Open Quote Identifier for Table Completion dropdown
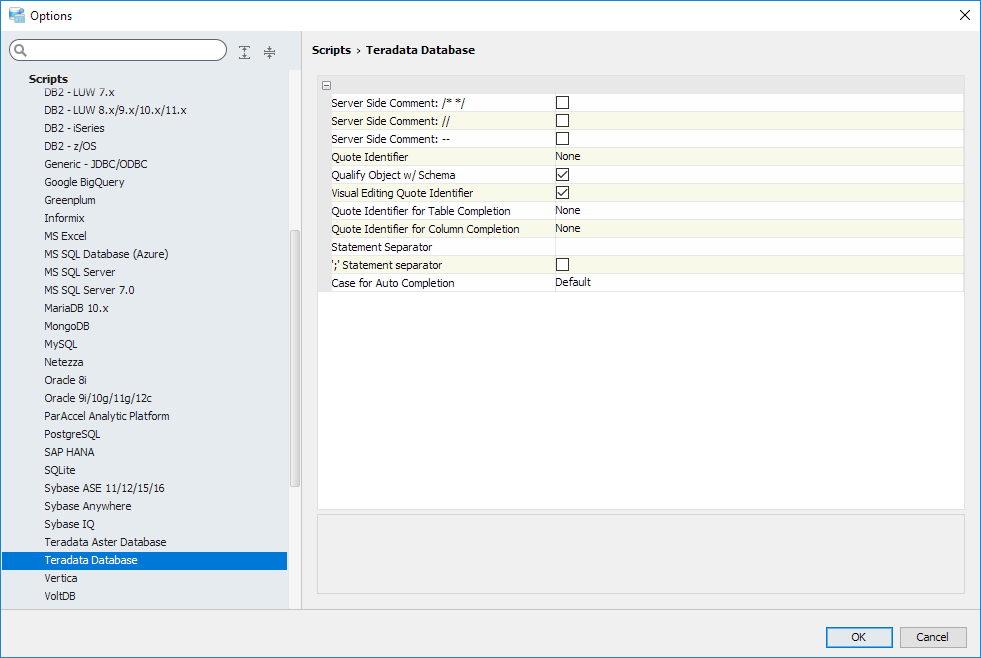The image size is (981, 658). pyautogui.click(x=758, y=210)
